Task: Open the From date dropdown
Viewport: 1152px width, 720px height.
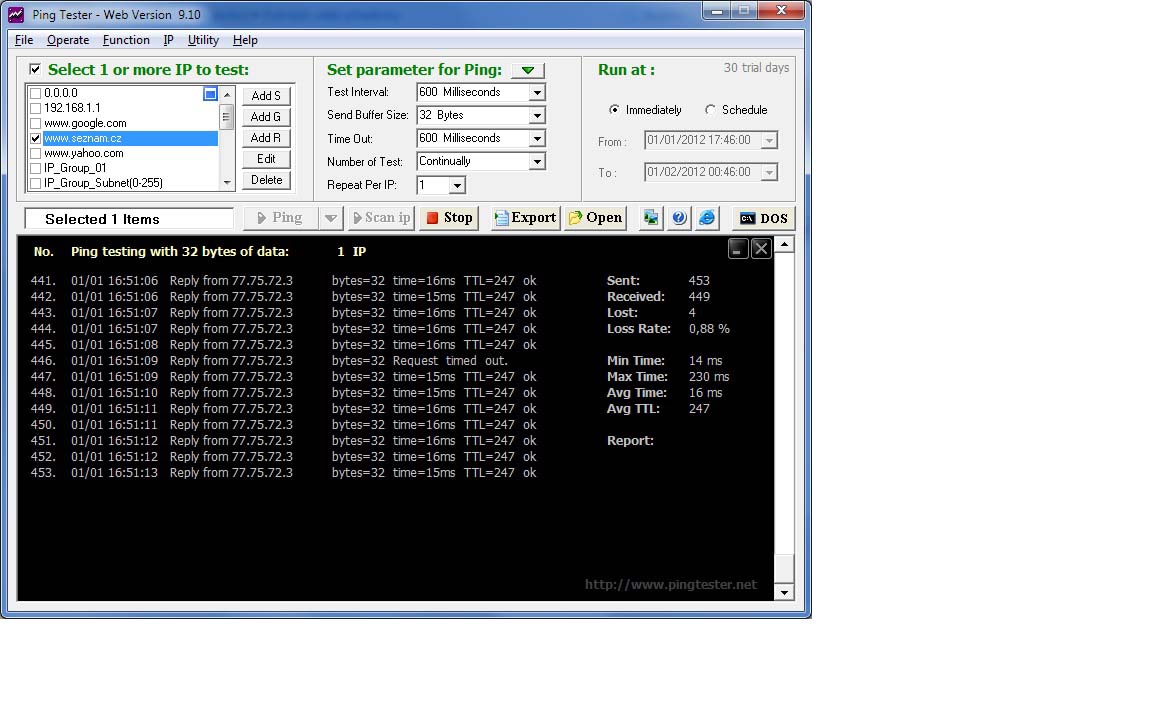Action: click(x=768, y=140)
